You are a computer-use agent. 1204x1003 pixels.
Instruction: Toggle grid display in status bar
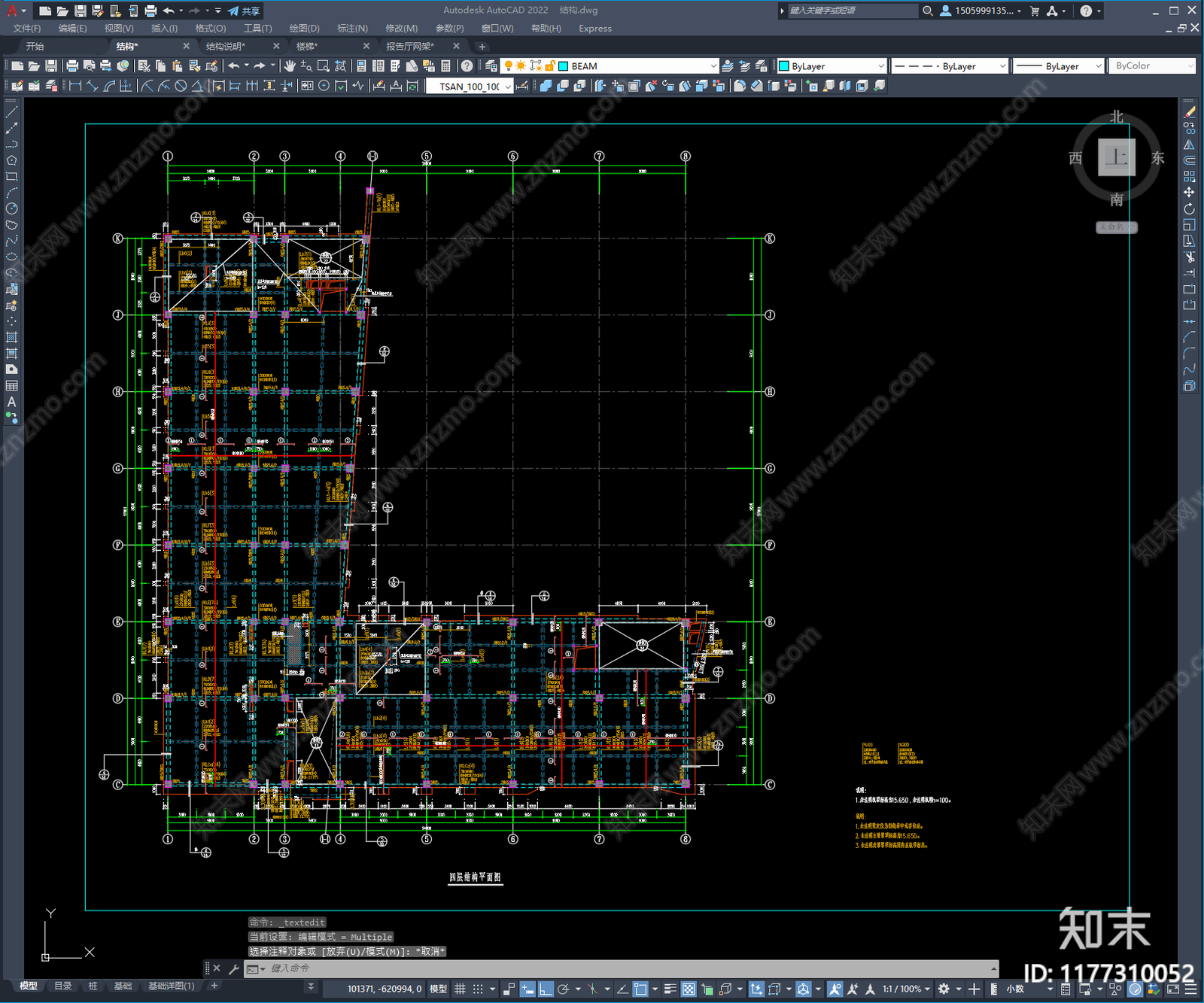(460, 989)
